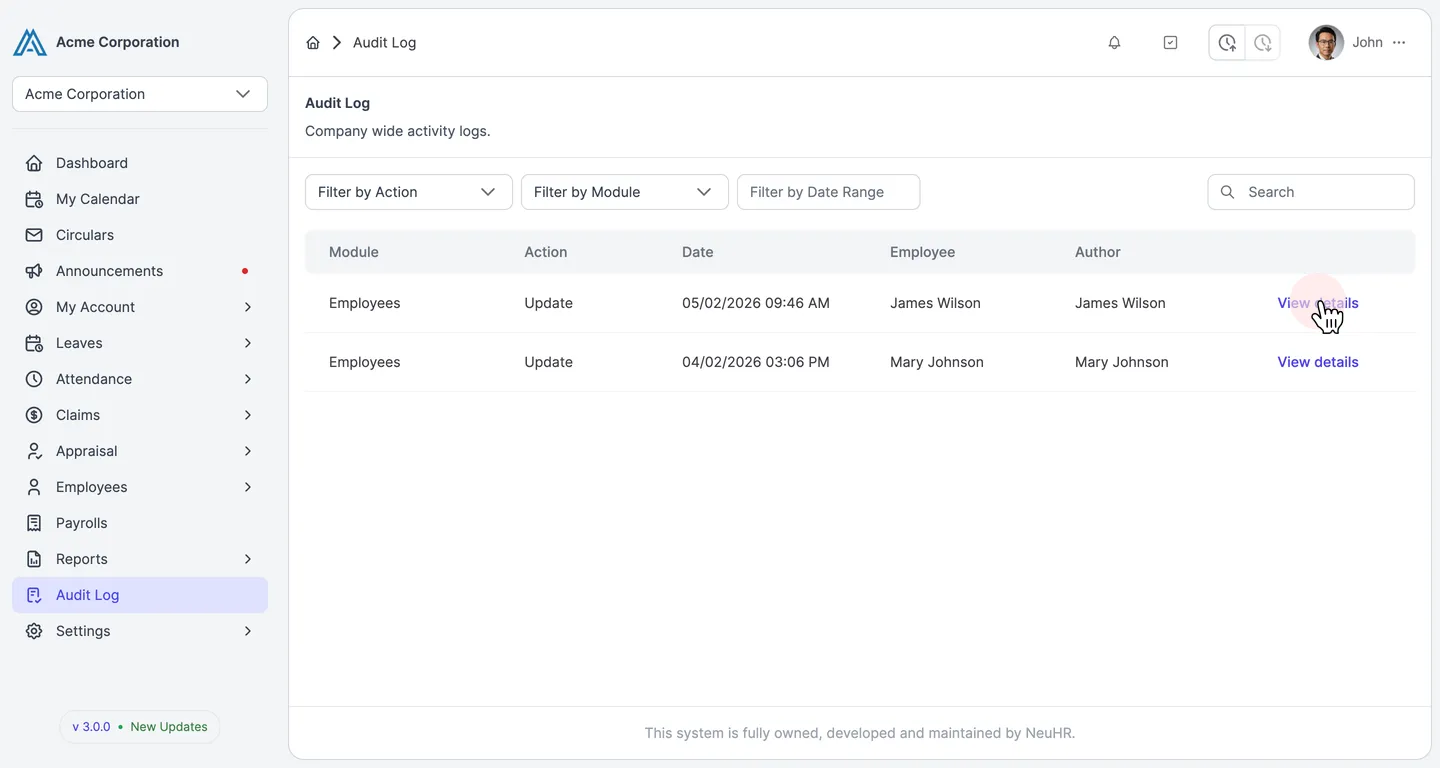Click date 04/02/2026 03:06 PM cell
The width and height of the screenshot is (1440, 768).
[x=756, y=362]
